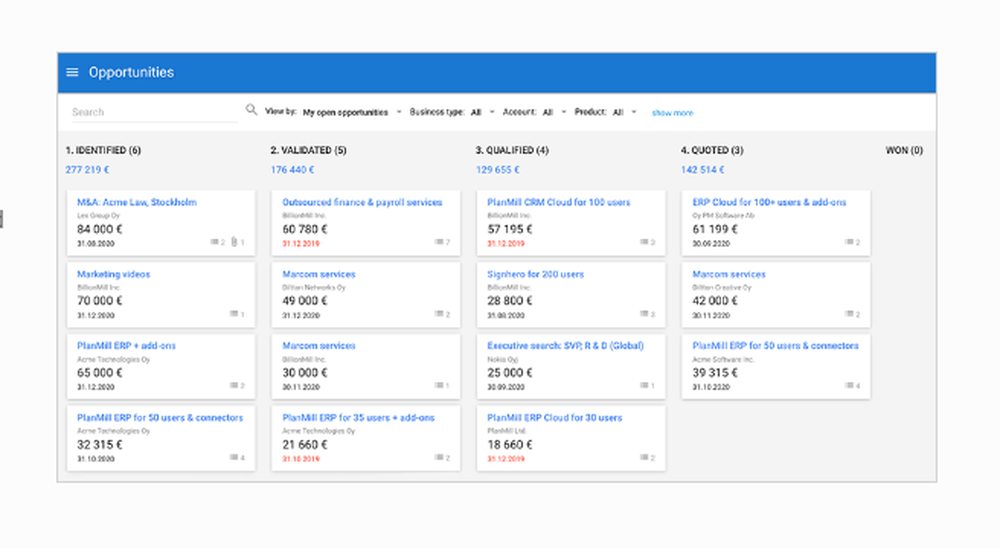
Task: Click the search magnifier icon
Action: point(251,110)
